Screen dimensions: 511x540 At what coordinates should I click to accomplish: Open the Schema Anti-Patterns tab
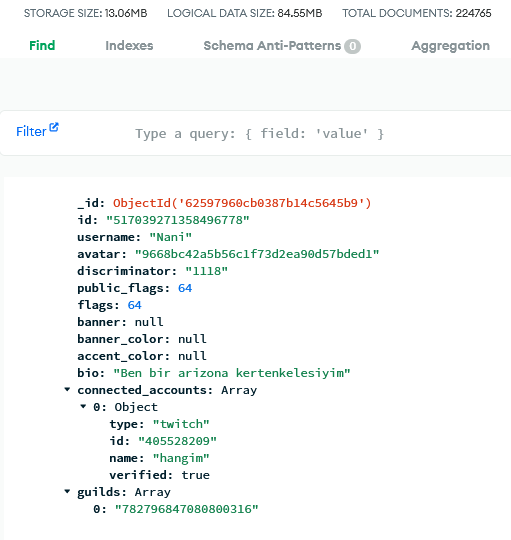coord(272,46)
